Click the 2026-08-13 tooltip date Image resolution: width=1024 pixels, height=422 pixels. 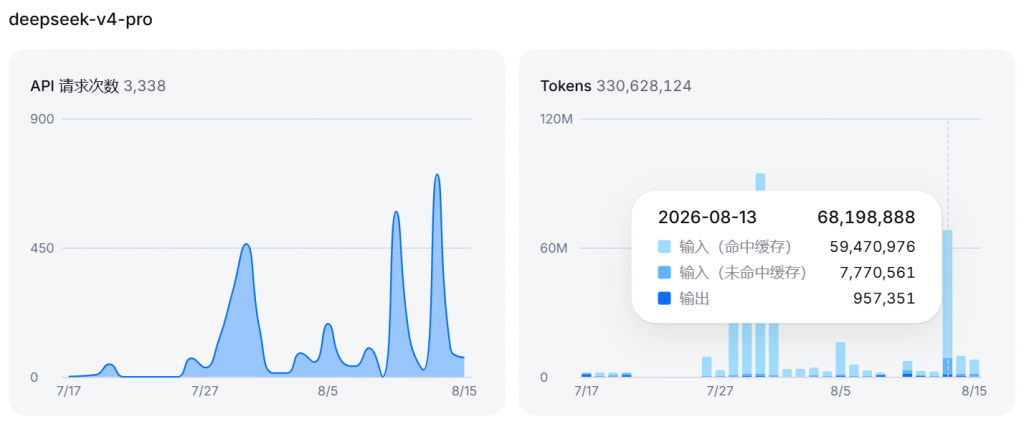coord(707,218)
